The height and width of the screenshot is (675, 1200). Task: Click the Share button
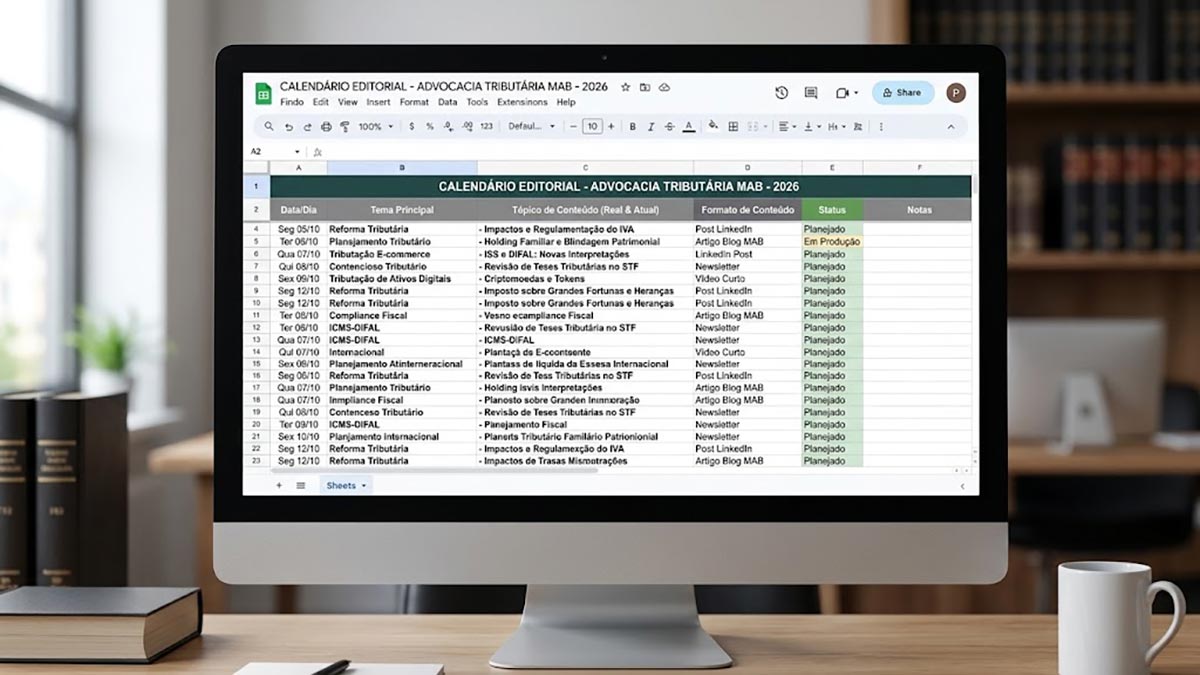click(x=903, y=93)
